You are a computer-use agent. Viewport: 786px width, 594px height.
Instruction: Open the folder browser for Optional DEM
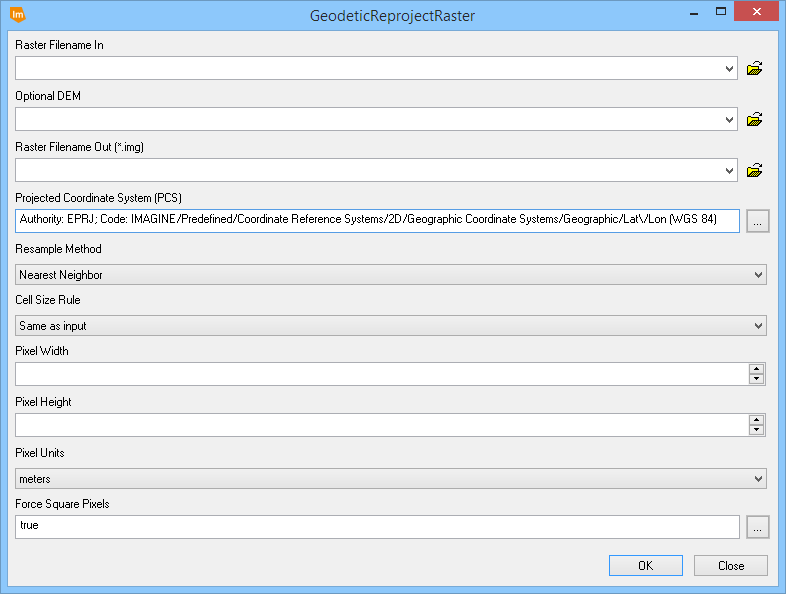(x=755, y=120)
